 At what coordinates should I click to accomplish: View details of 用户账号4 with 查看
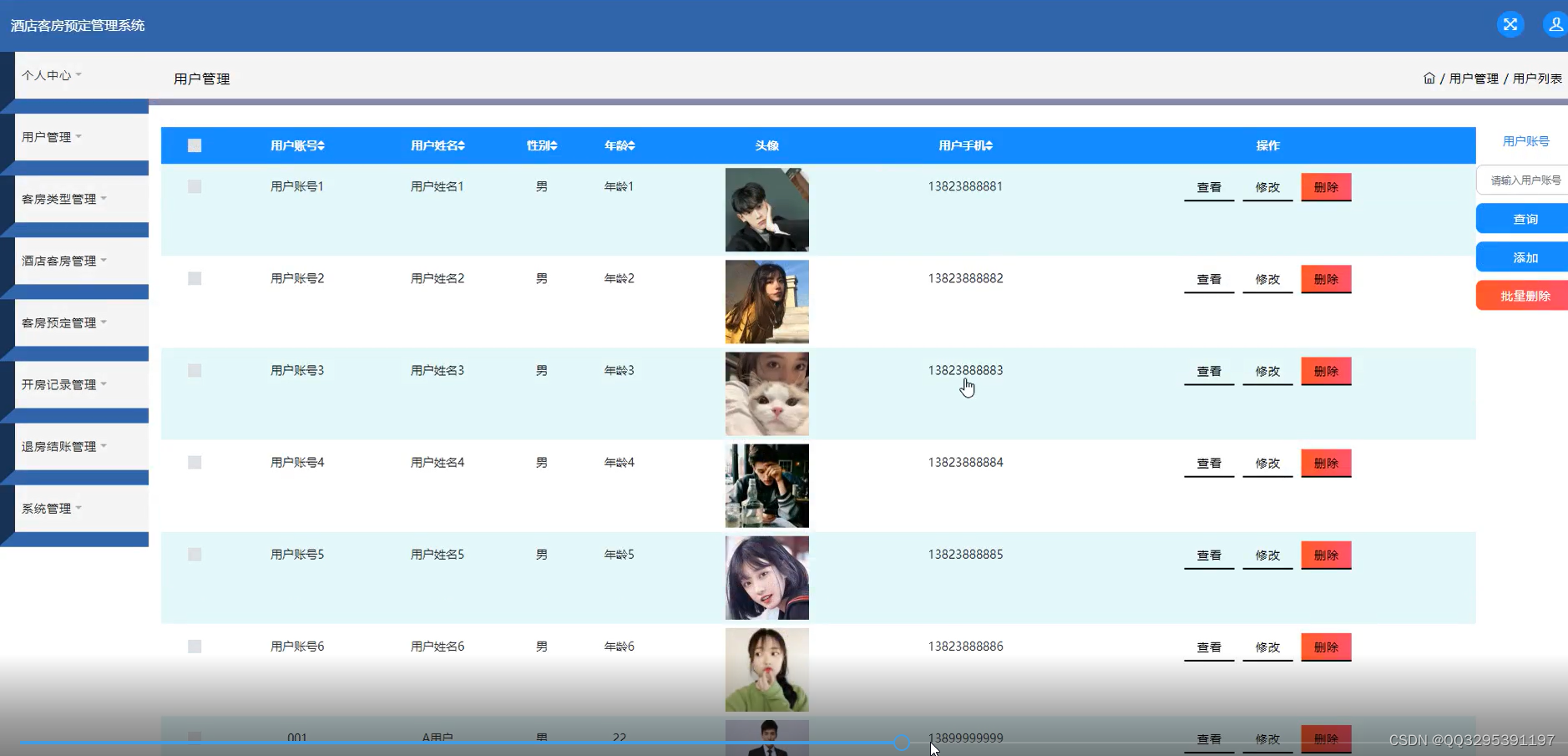tap(1209, 463)
